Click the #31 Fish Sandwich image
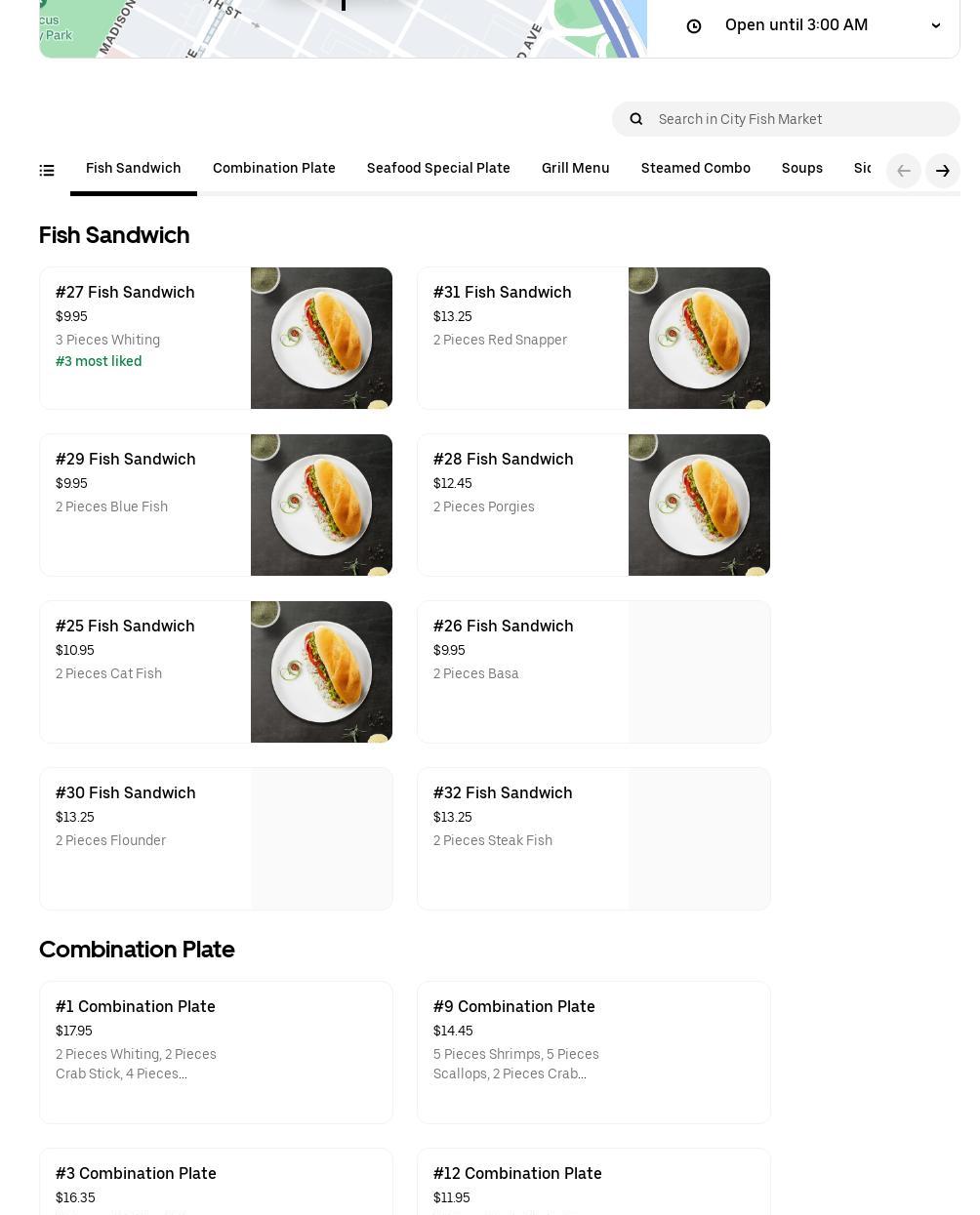 click(x=699, y=338)
